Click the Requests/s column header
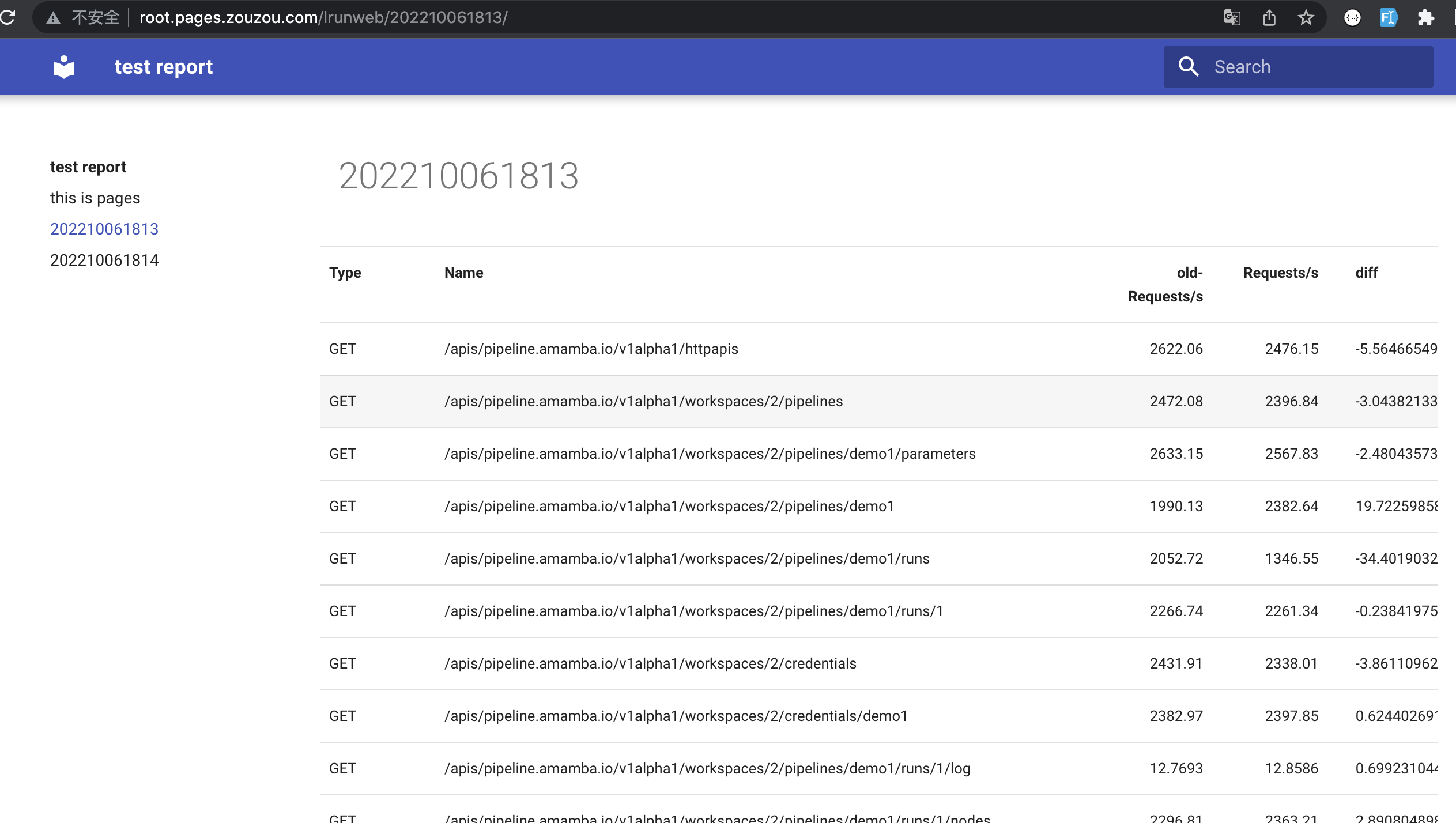1456x823 pixels. pos(1280,273)
